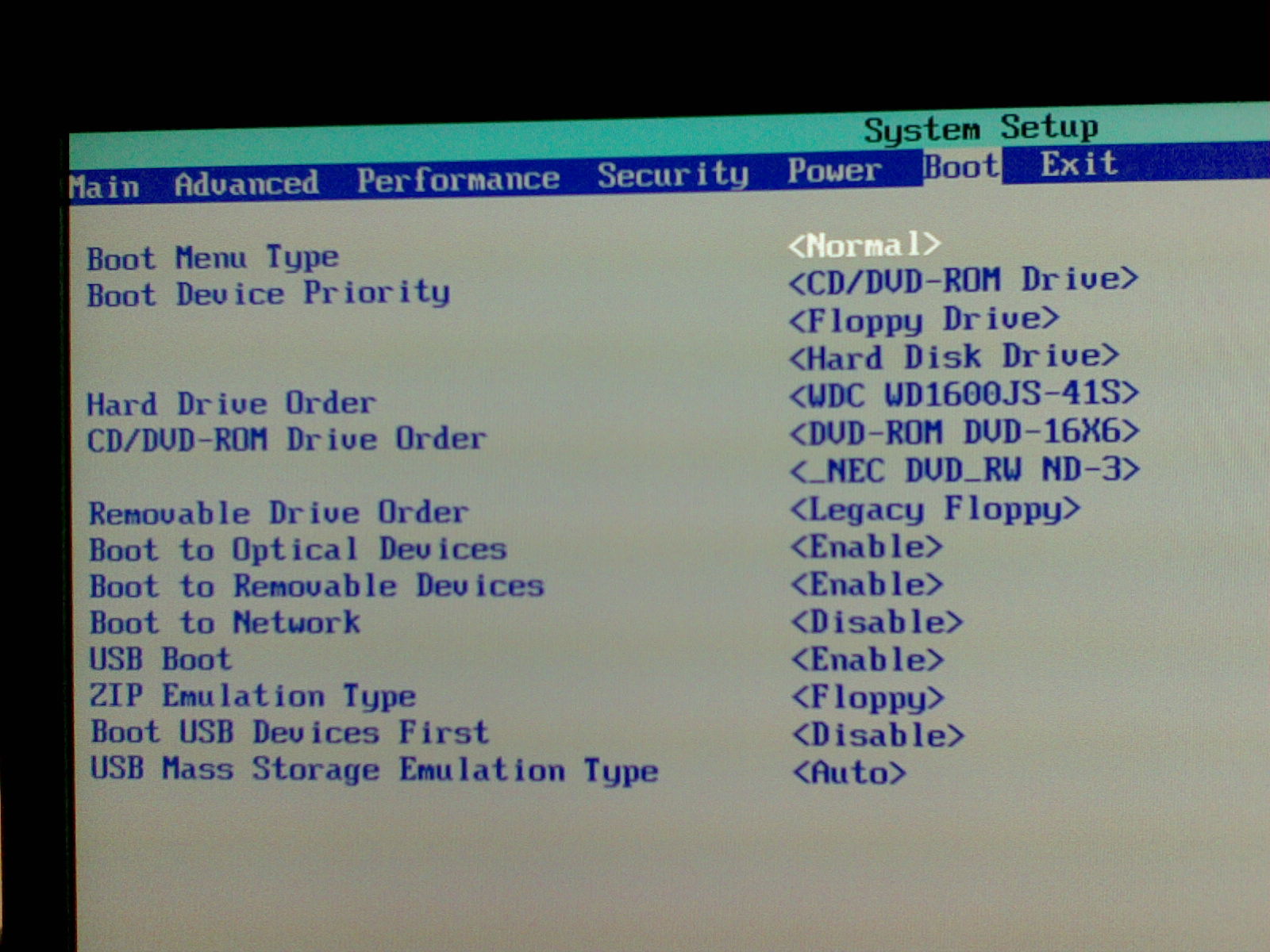Select the Hard Disk Drive boot priority entry
1270x952 pixels.
pos(953,356)
